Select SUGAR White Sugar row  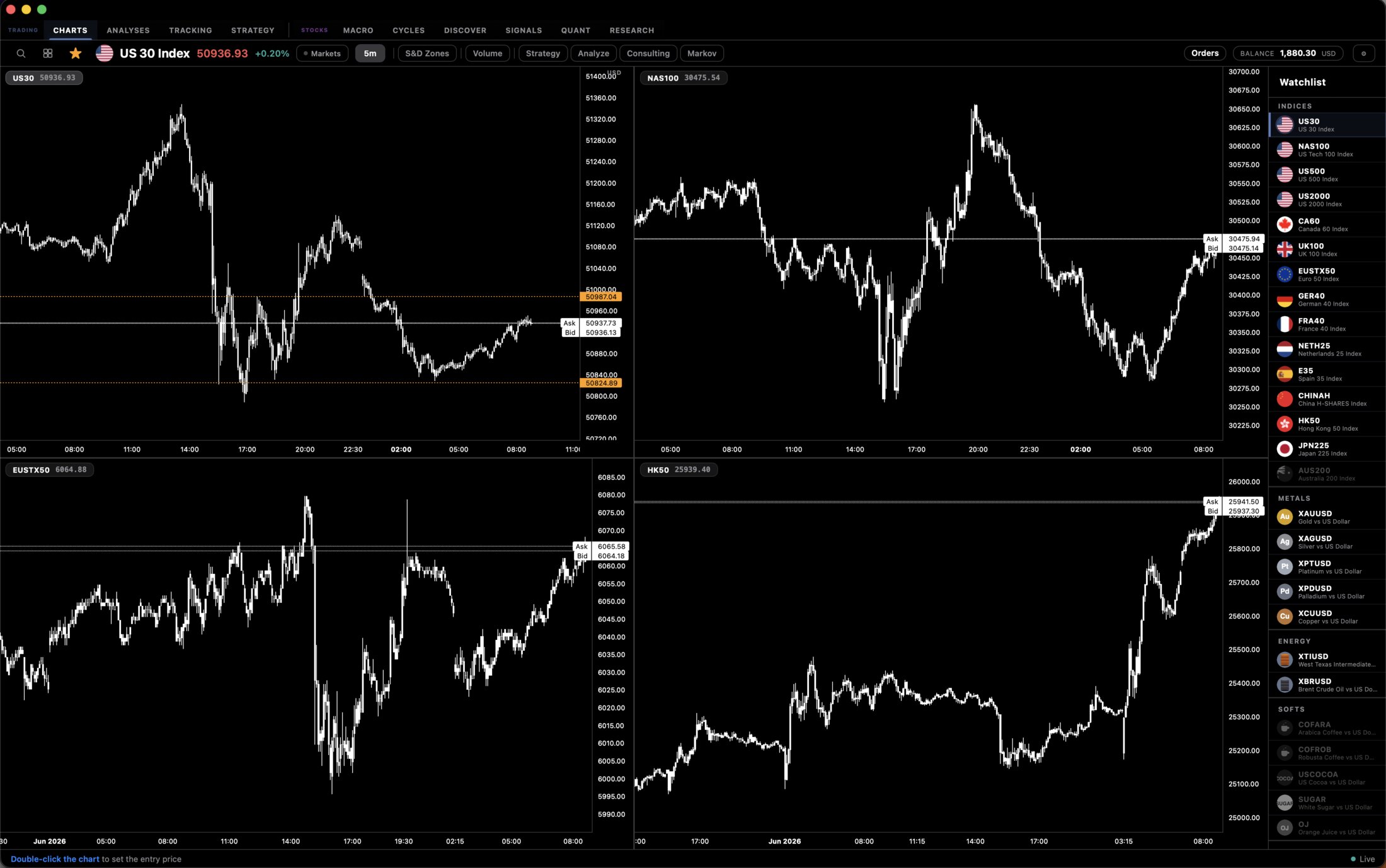(1327, 803)
